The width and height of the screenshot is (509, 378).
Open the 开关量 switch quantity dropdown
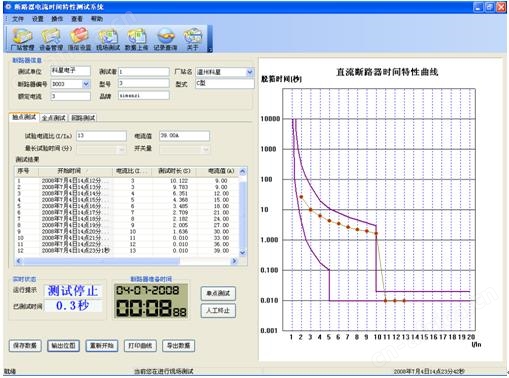tap(206, 149)
